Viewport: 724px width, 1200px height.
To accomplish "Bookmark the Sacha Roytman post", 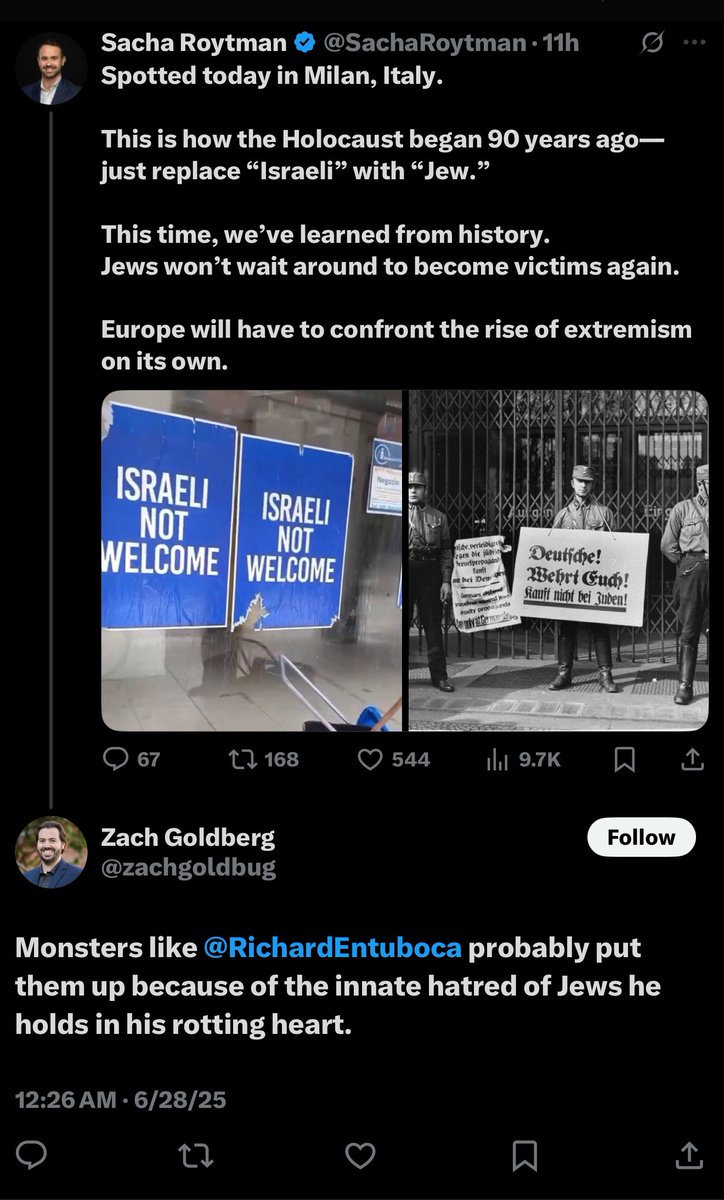I will point(624,760).
